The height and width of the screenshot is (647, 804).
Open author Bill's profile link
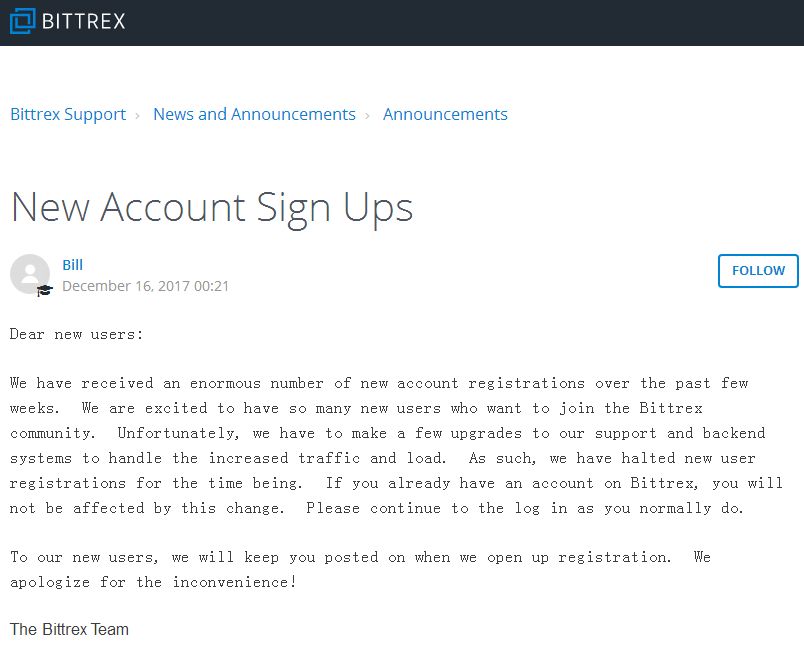[72, 265]
